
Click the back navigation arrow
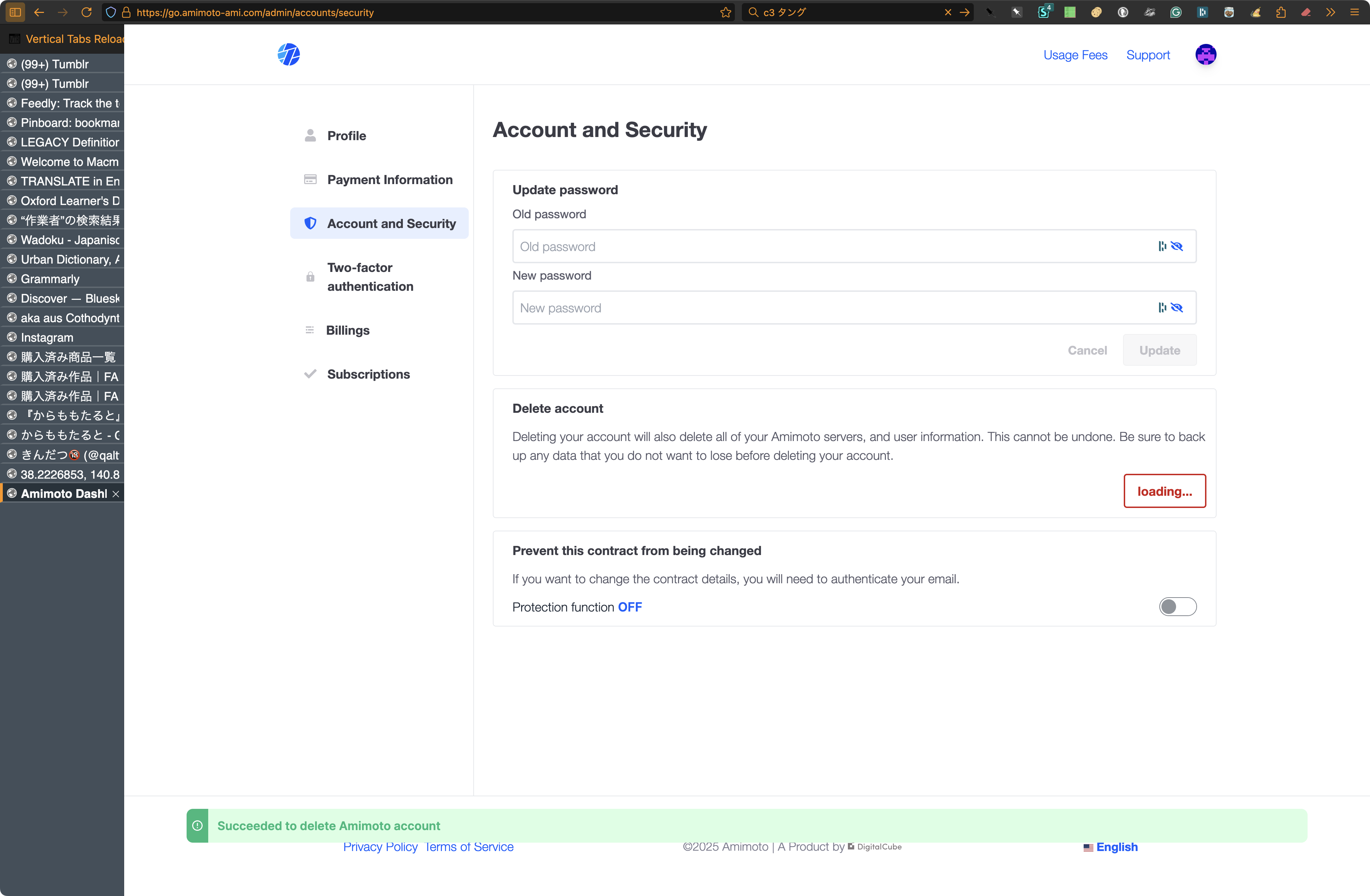click(39, 12)
